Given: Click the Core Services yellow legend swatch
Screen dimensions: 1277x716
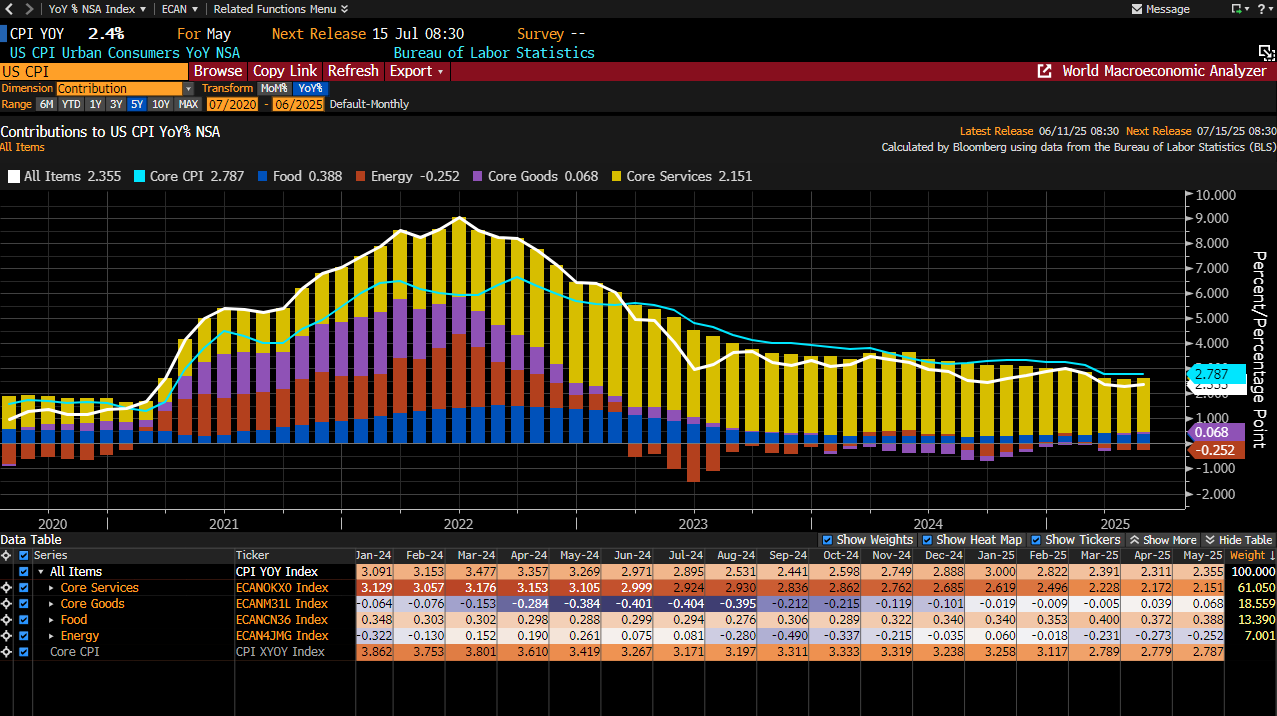Looking at the screenshot, I should tap(617, 177).
